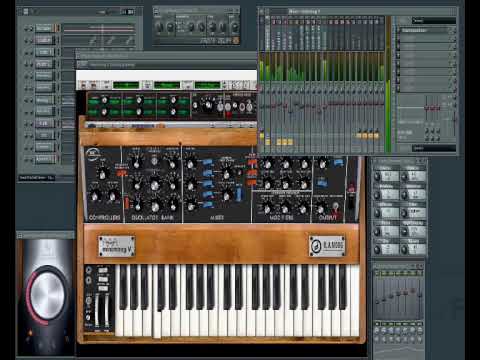The width and height of the screenshot is (480, 360).
Task: Click the Loudness Contour Attack knob
Action: 267,209
